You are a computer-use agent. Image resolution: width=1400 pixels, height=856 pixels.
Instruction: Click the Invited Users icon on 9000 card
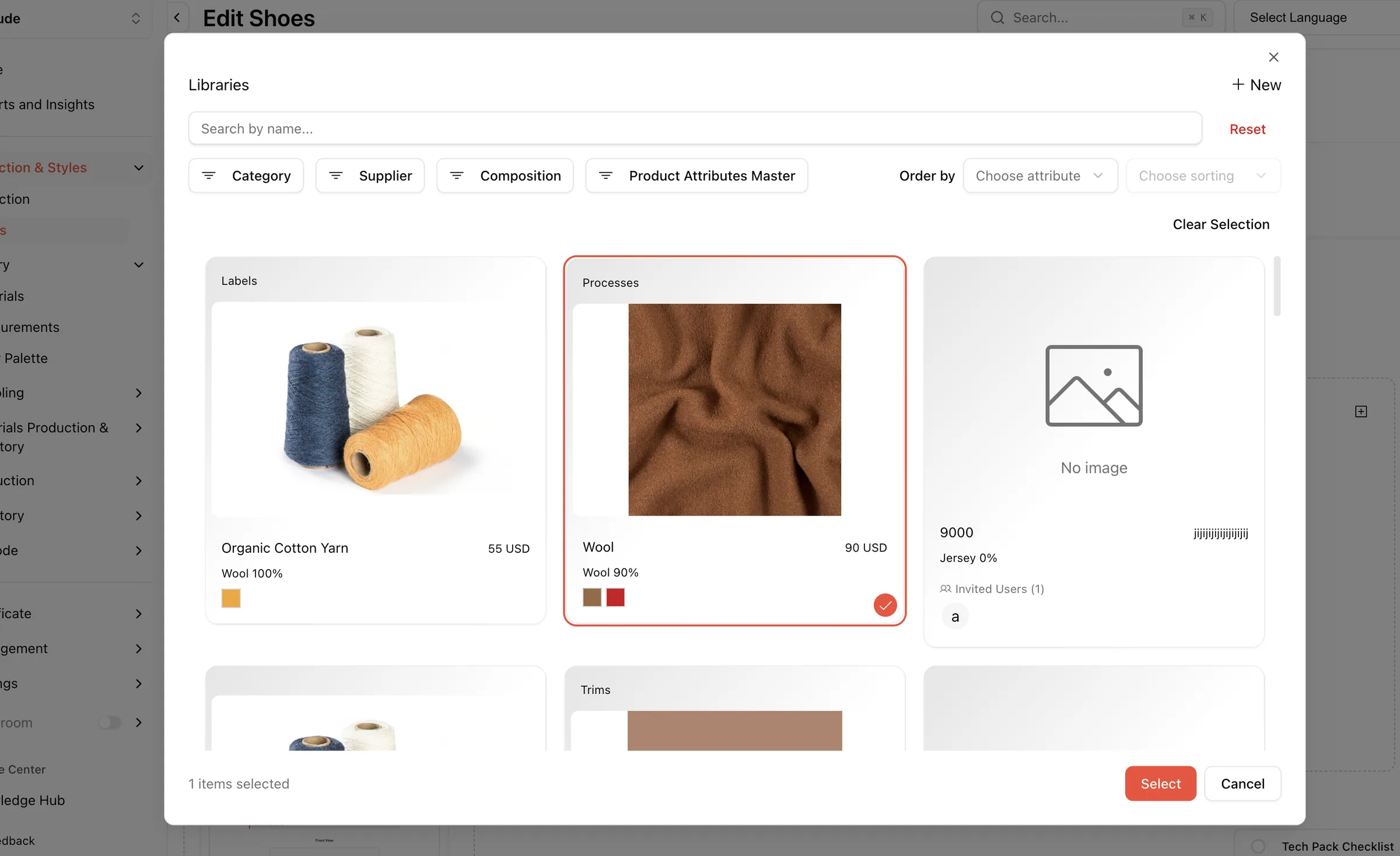point(945,589)
